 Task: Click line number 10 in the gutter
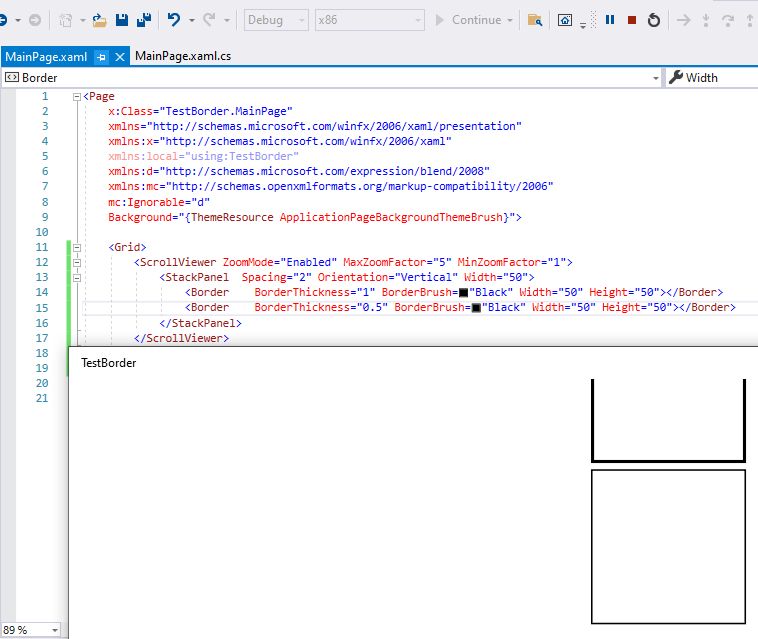click(42, 232)
